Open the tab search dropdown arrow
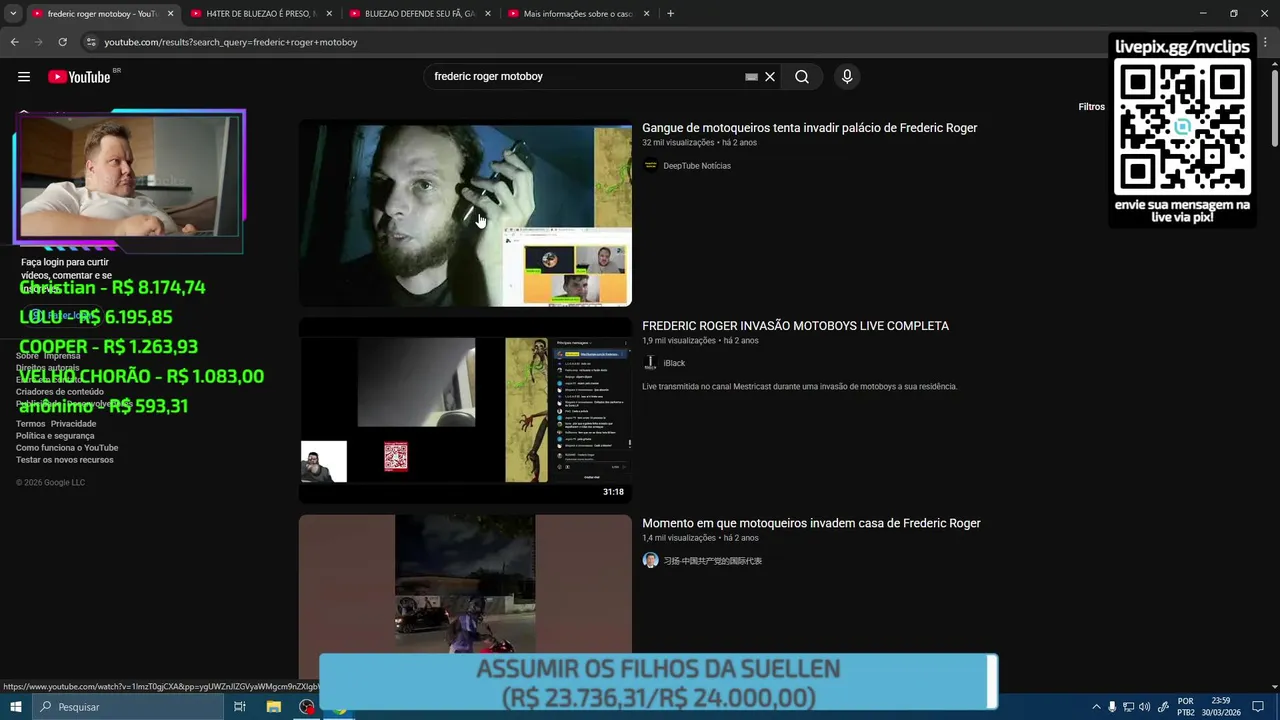 [x=13, y=14]
